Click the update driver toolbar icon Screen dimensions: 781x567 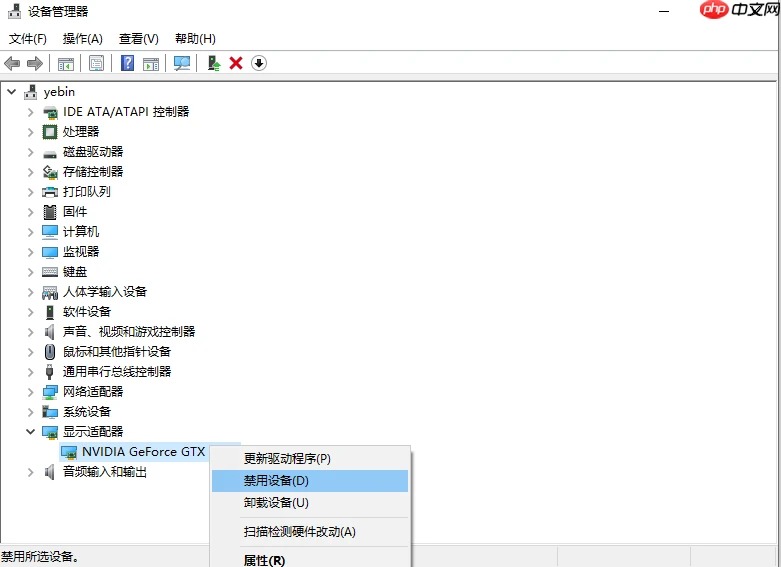click(214, 63)
